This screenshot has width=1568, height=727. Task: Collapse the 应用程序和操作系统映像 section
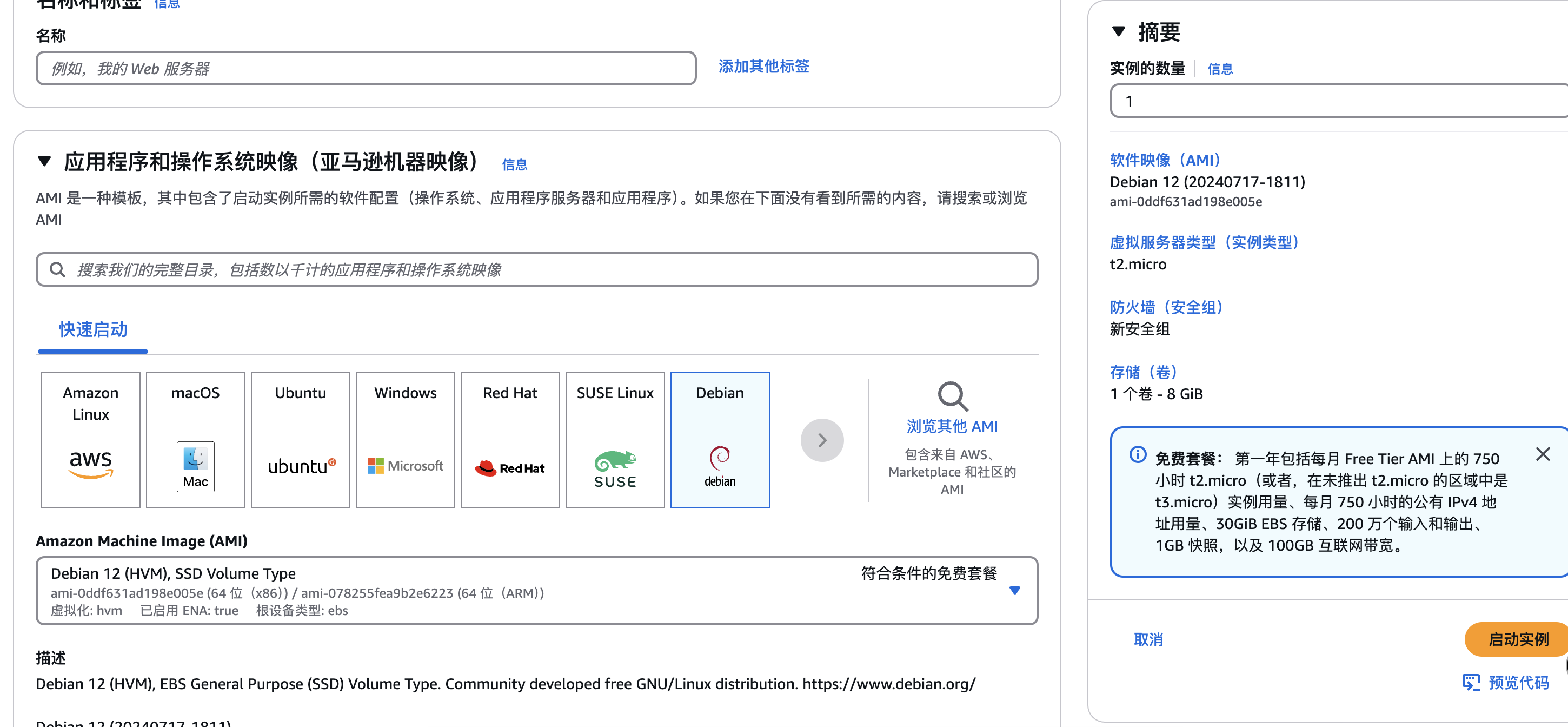[x=44, y=162]
